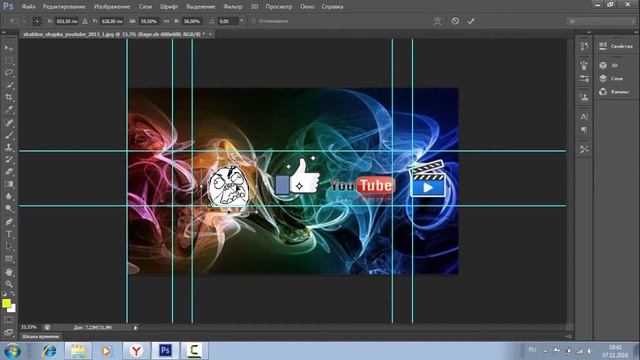Select the Clone Stamp tool
640x360 pixels.
pyautogui.click(x=9, y=147)
